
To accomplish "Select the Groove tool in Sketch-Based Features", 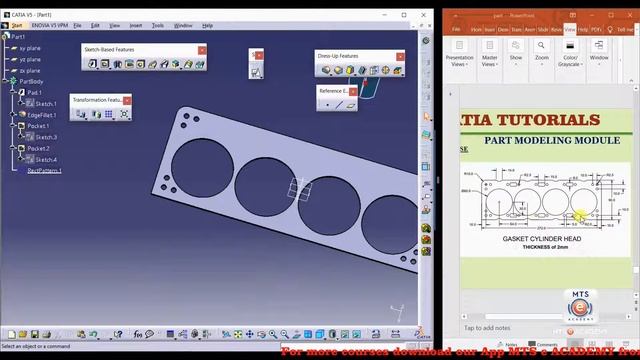I will pos(129,64).
